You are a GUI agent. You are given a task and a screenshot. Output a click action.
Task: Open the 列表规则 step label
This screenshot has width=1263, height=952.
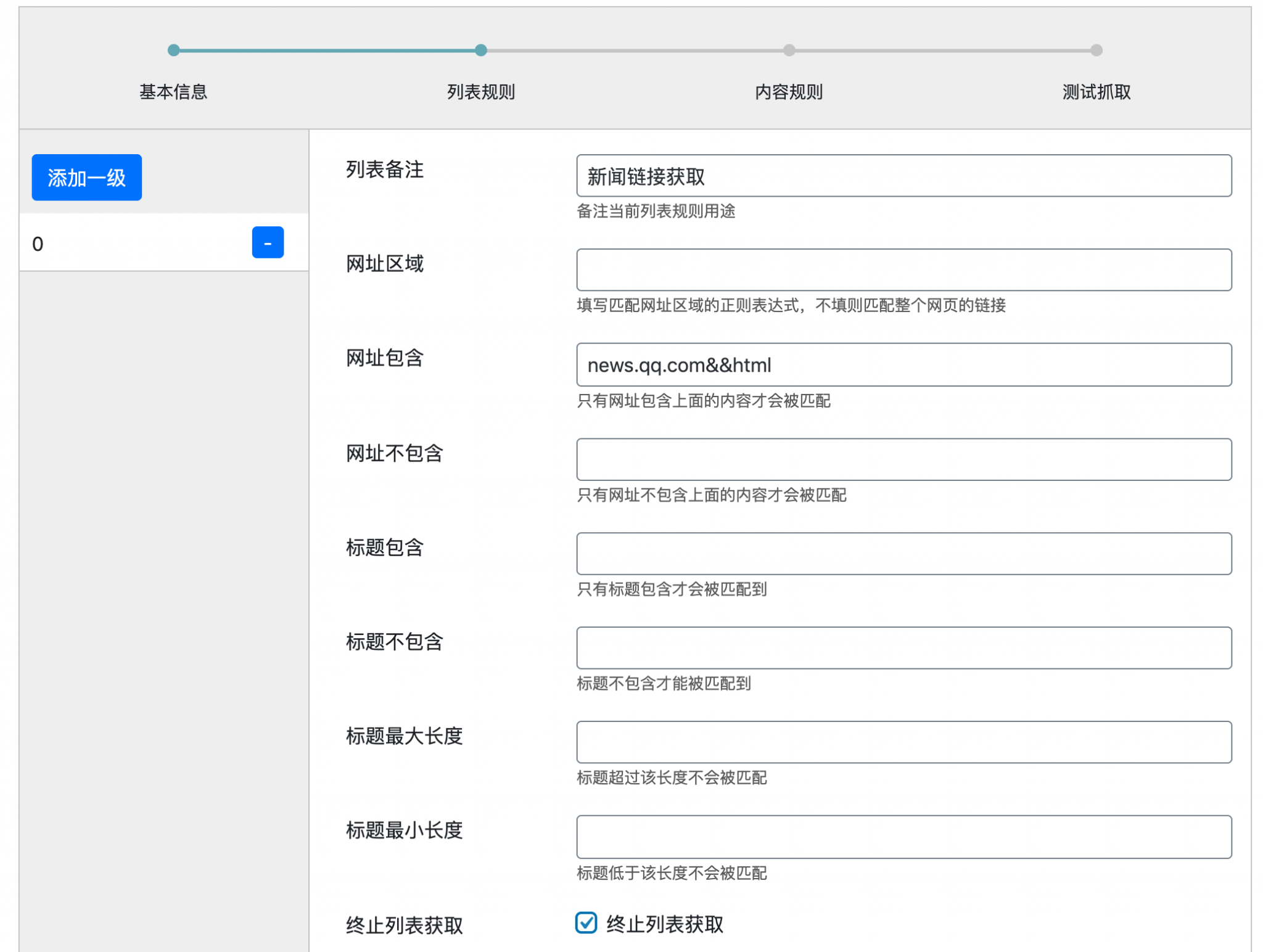(x=481, y=92)
